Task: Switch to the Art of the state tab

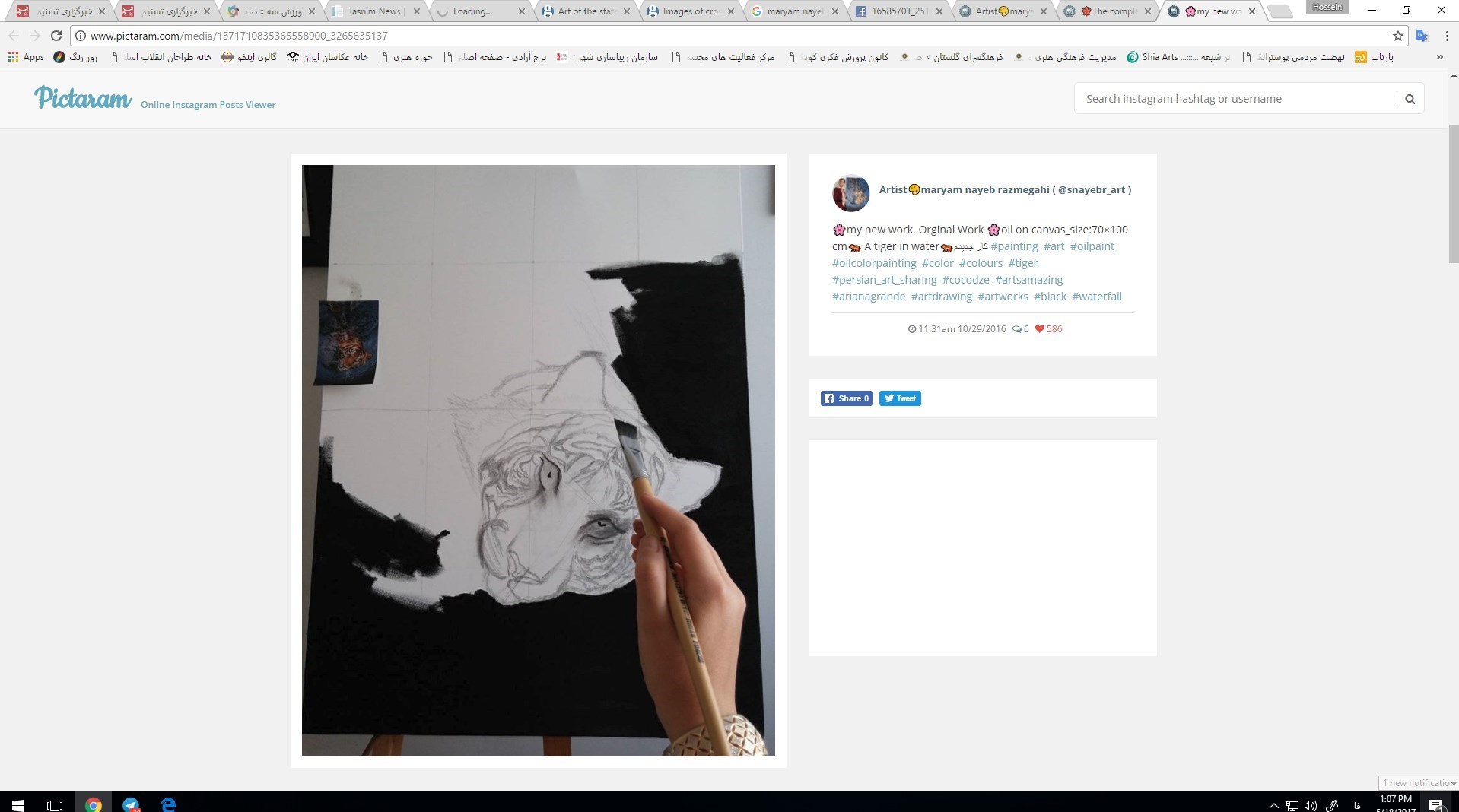Action: point(586,11)
